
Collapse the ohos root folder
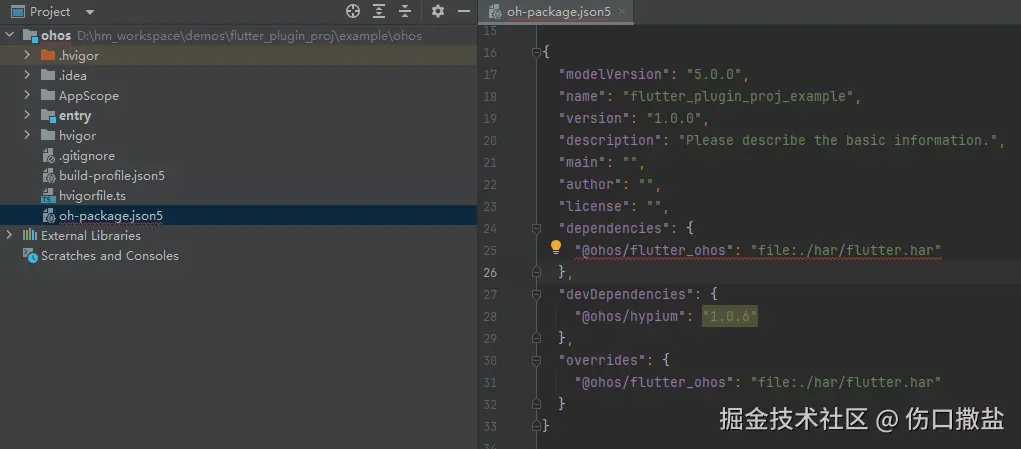coord(9,35)
